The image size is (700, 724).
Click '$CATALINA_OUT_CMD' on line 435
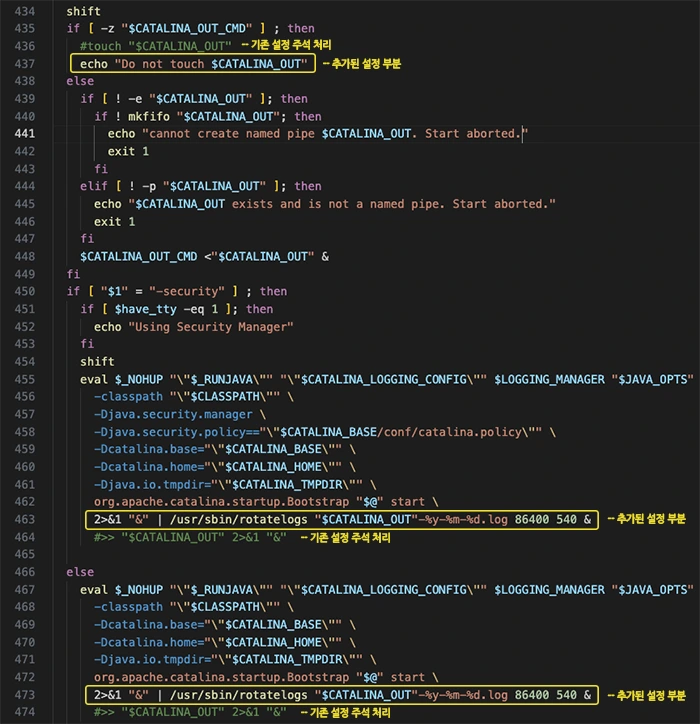pos(187,29)
